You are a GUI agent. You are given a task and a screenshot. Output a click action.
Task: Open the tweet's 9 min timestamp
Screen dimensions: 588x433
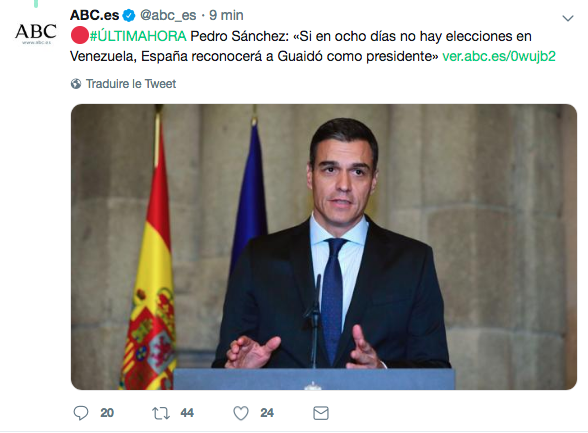point(226,15)
